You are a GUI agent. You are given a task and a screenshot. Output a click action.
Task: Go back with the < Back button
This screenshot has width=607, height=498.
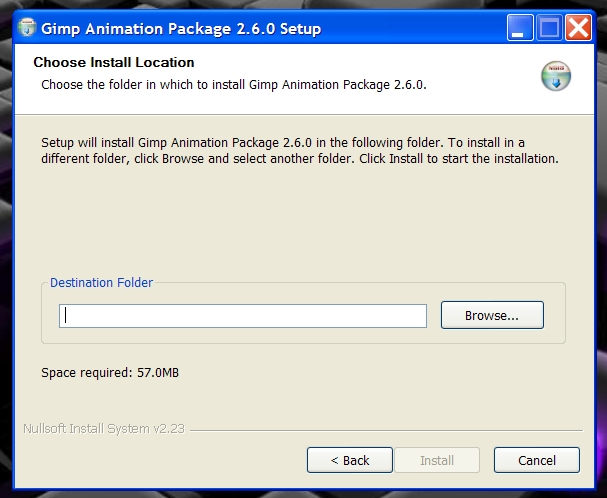click(x=350, y=460)
